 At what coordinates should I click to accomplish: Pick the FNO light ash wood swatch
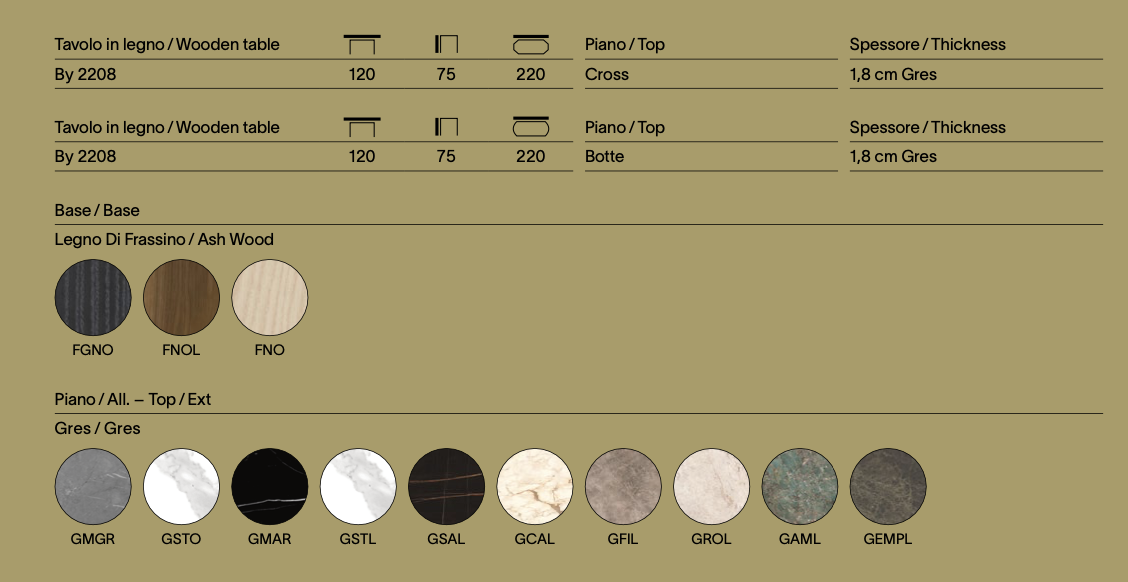[270, 298]
